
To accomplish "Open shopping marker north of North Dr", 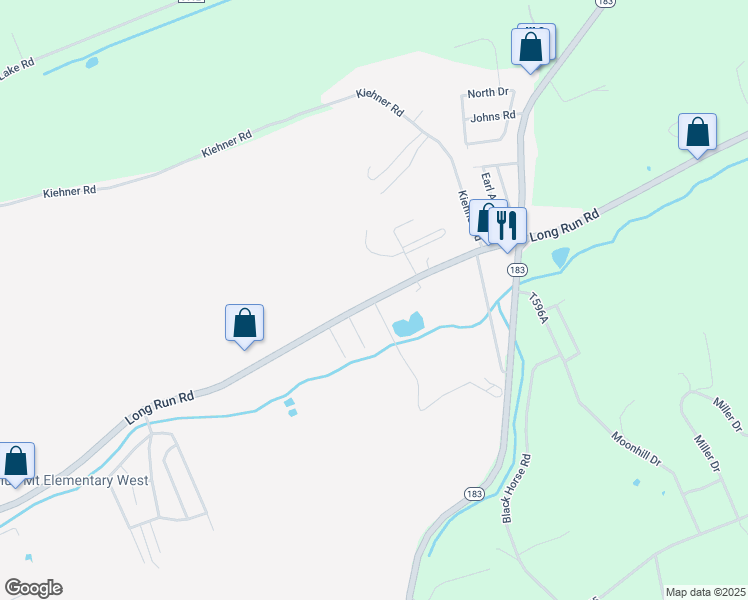I will click(530, 49).
